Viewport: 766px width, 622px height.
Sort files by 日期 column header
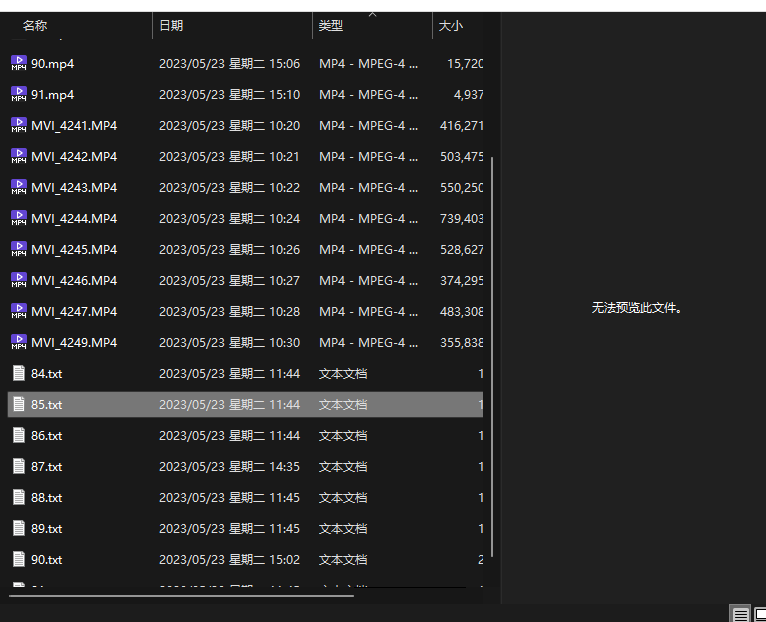tap(171, 26)
